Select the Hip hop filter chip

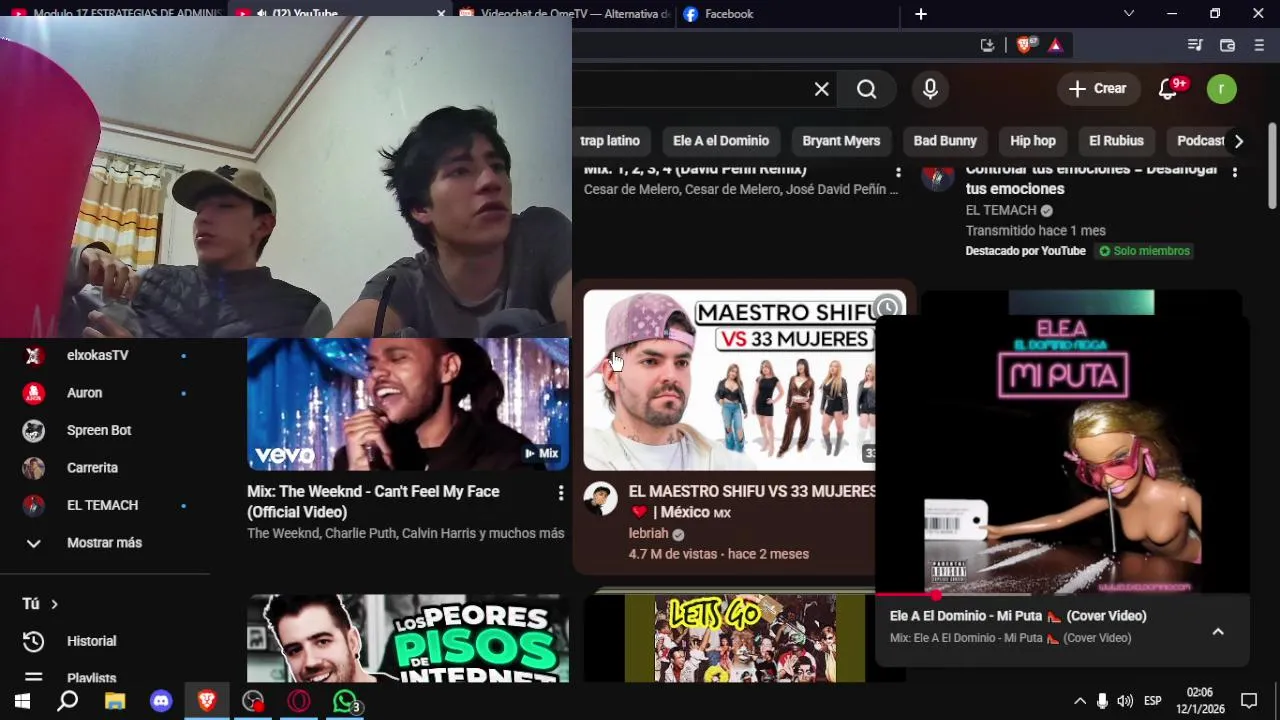pos(1033,141)
